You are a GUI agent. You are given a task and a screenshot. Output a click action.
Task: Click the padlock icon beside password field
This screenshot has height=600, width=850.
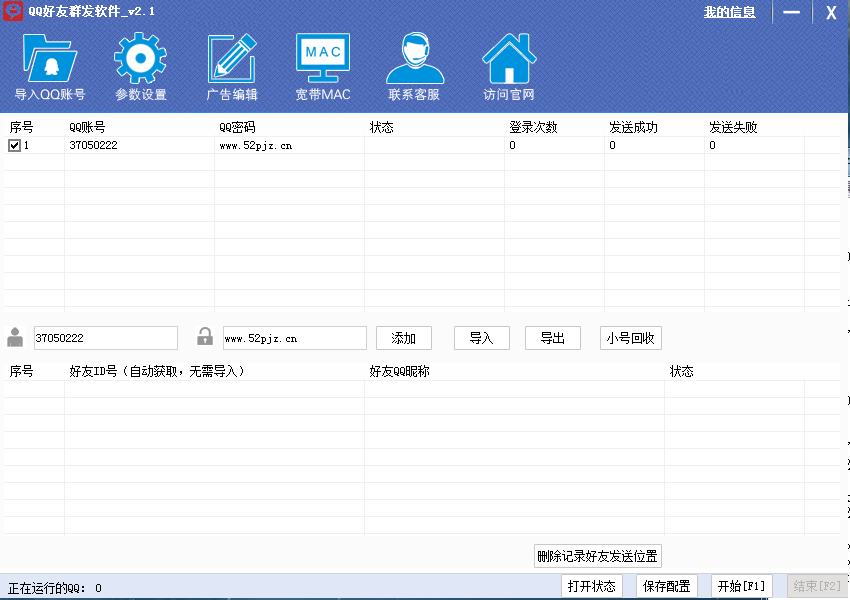point(205,337)
